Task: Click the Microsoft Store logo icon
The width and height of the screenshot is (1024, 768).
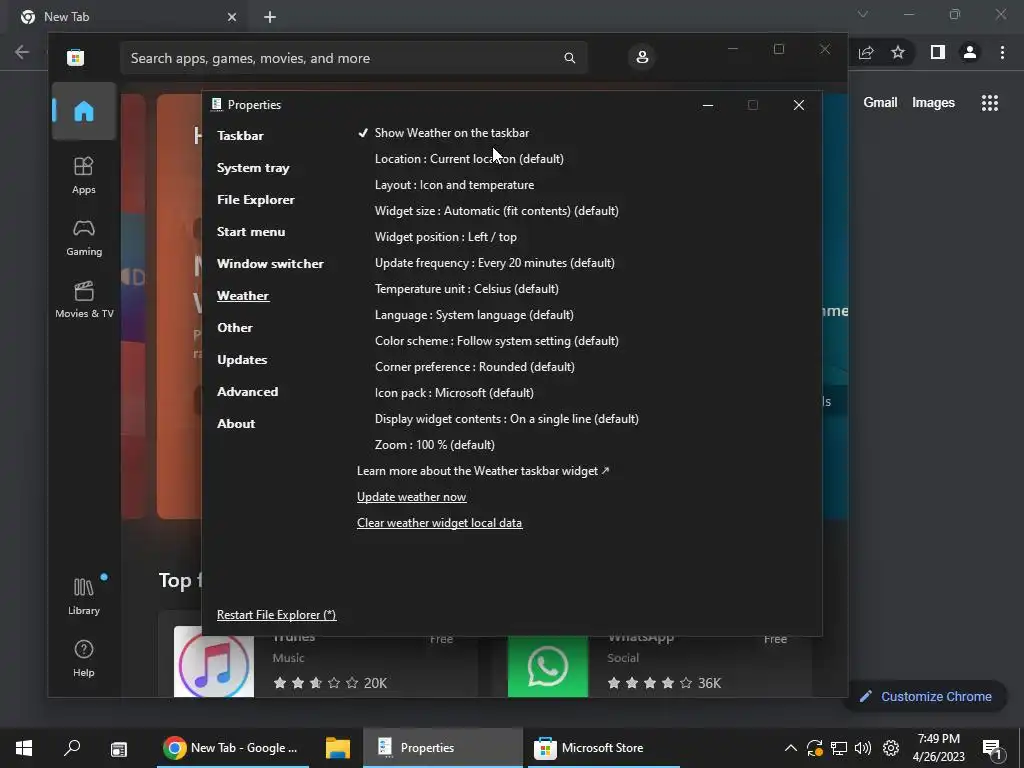Action: pos(75,57)
